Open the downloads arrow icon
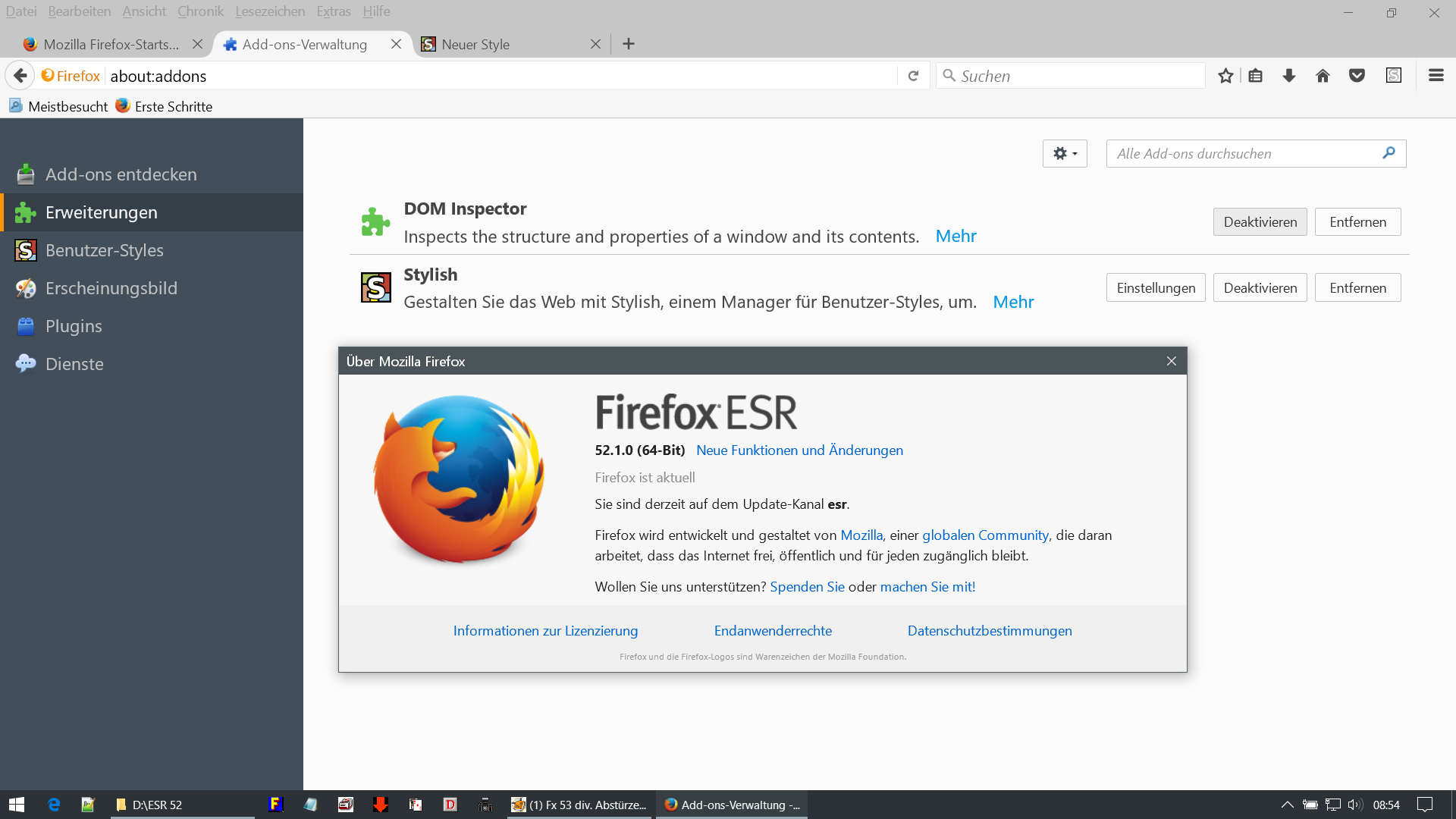The width and height of the screenshot is (1456, 819). tap(1289, 76)
